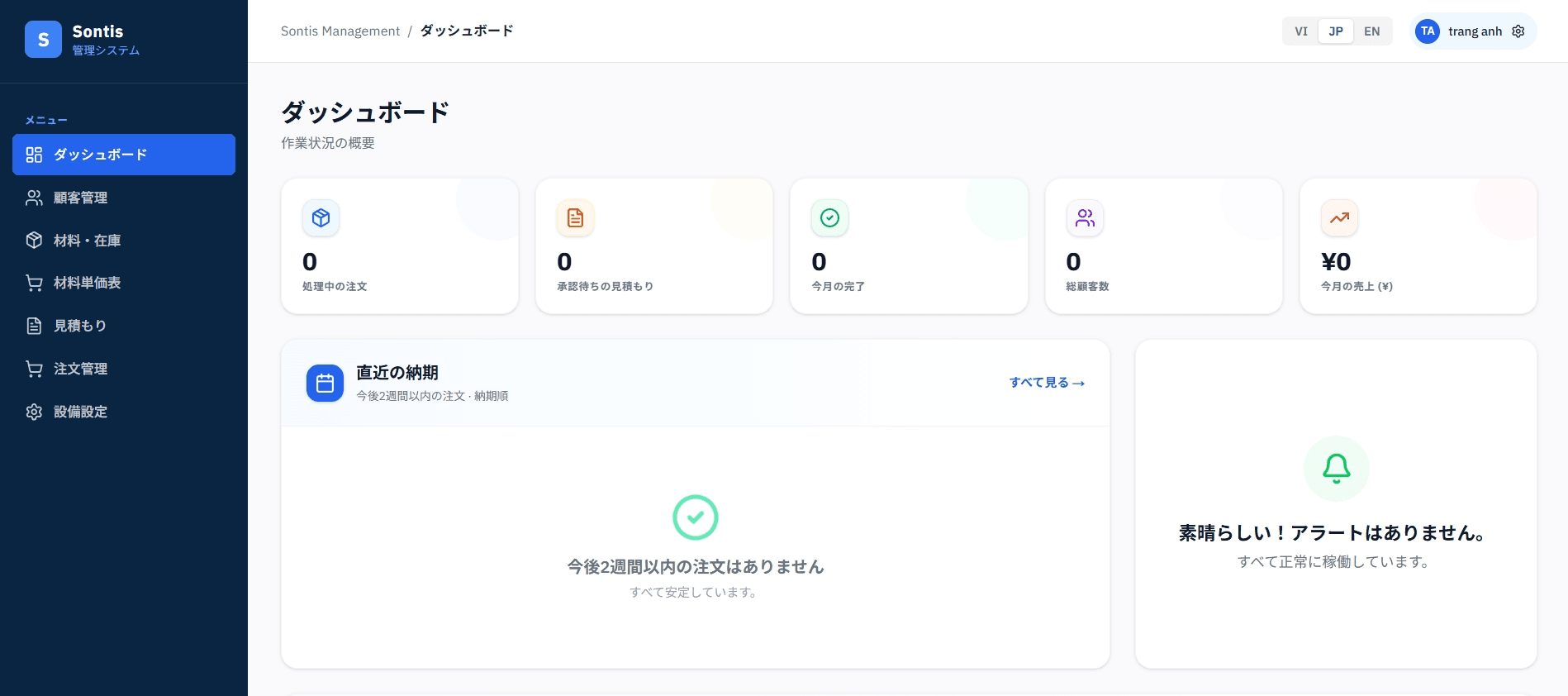This screenshot has height=696, width=1568.
Task: Click the 見積もり document icon
Action: tap(34, 326)
